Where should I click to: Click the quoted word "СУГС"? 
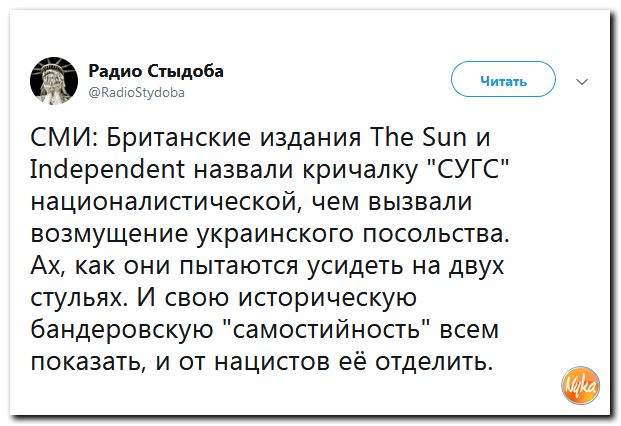coord(469,169)
